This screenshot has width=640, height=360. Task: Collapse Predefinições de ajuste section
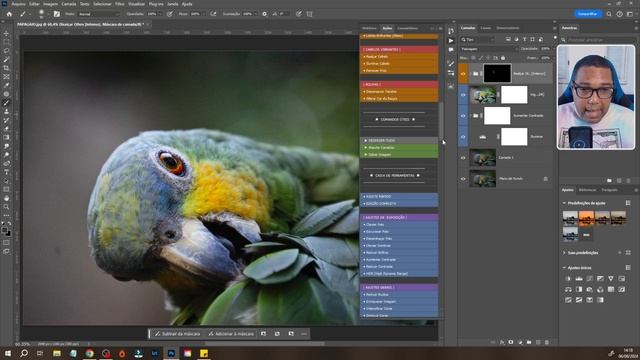[564, 203]
